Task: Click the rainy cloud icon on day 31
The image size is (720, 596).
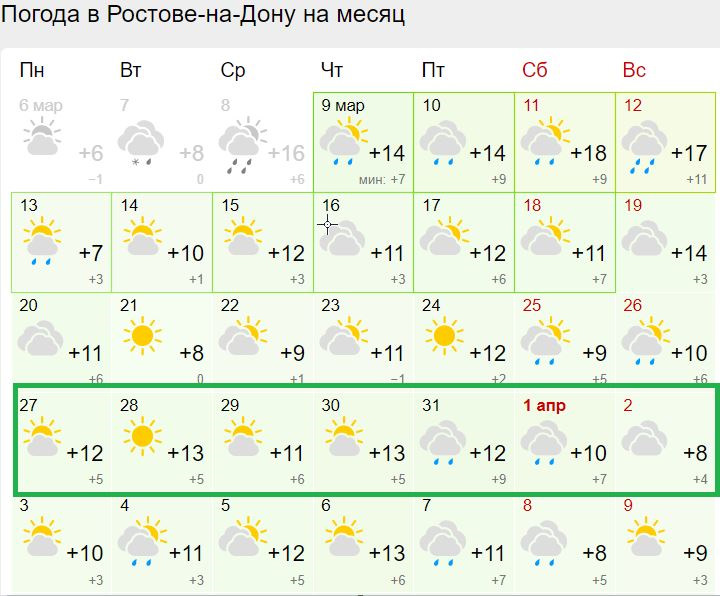Action: pos(444,438)
